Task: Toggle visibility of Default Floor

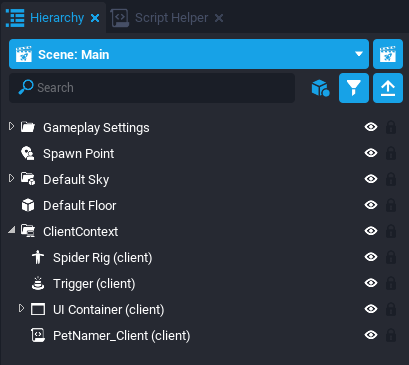Action: (371, 205)
